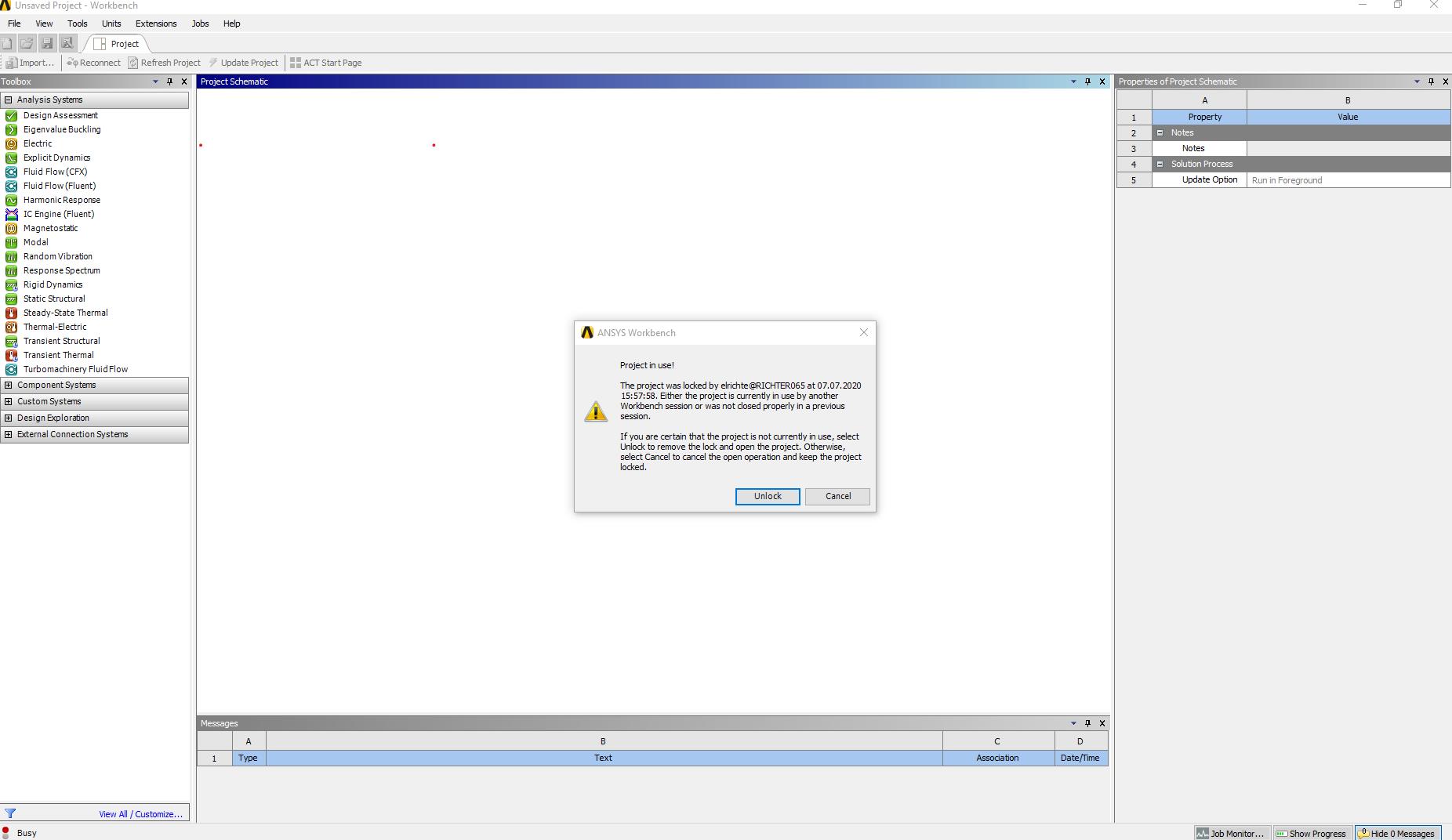Click Show Progress in status bar
Screen dimensions: 1452x840
point(1311,833)
